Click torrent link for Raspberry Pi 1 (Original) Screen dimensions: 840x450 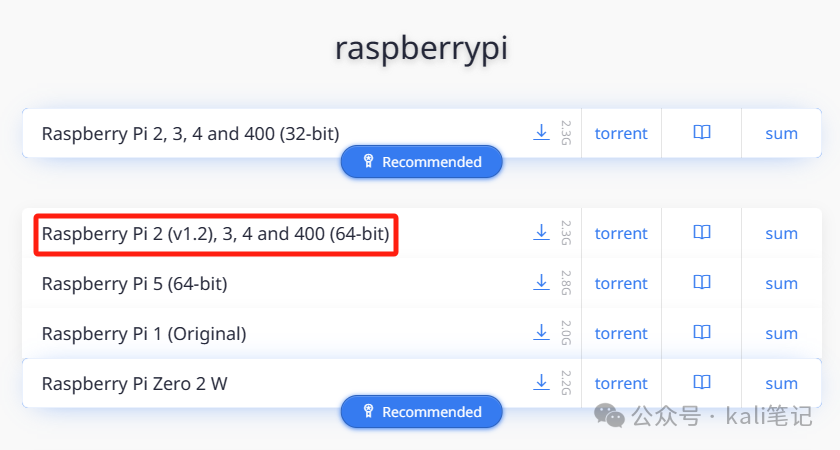point(621,333)
